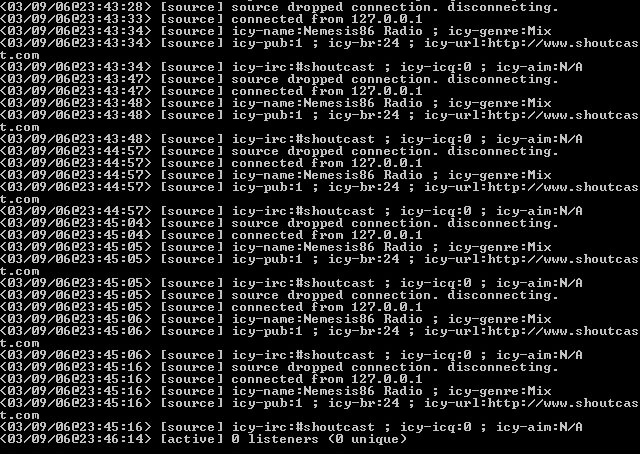
Task: Select the 23:43:48 icy-irc #shoutcast line
Action: pyautogui.click(x=291, y=139)
